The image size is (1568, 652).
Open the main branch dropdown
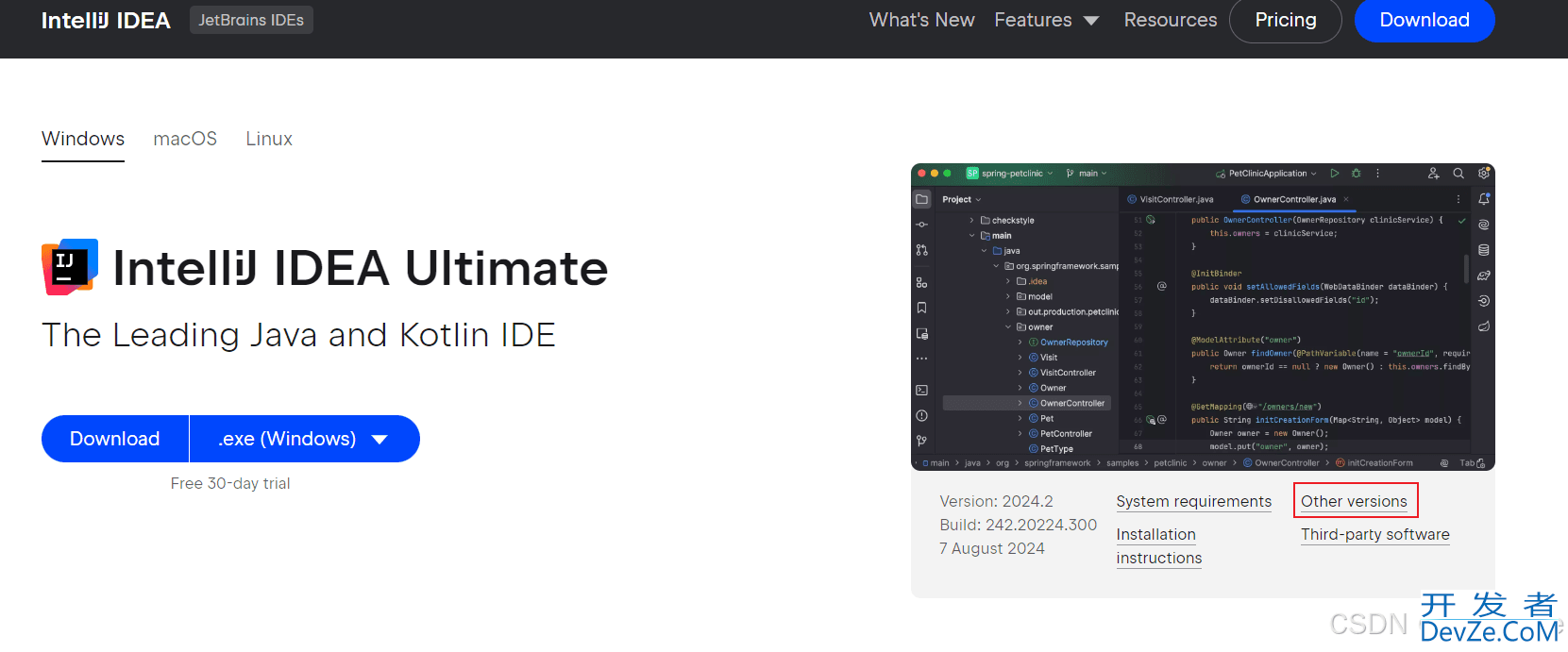[1087, 174]
